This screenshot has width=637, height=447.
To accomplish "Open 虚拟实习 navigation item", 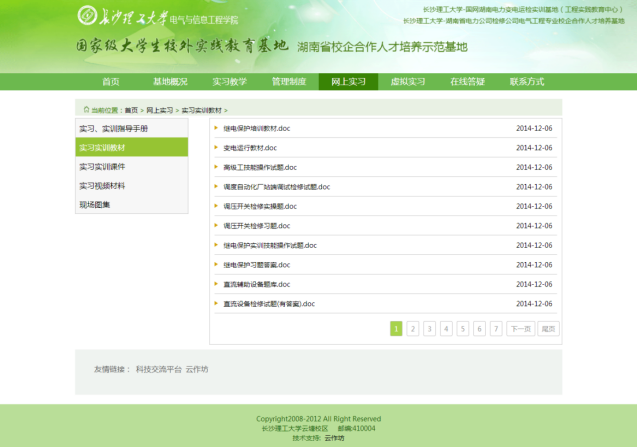I will (x=407, y=82).
